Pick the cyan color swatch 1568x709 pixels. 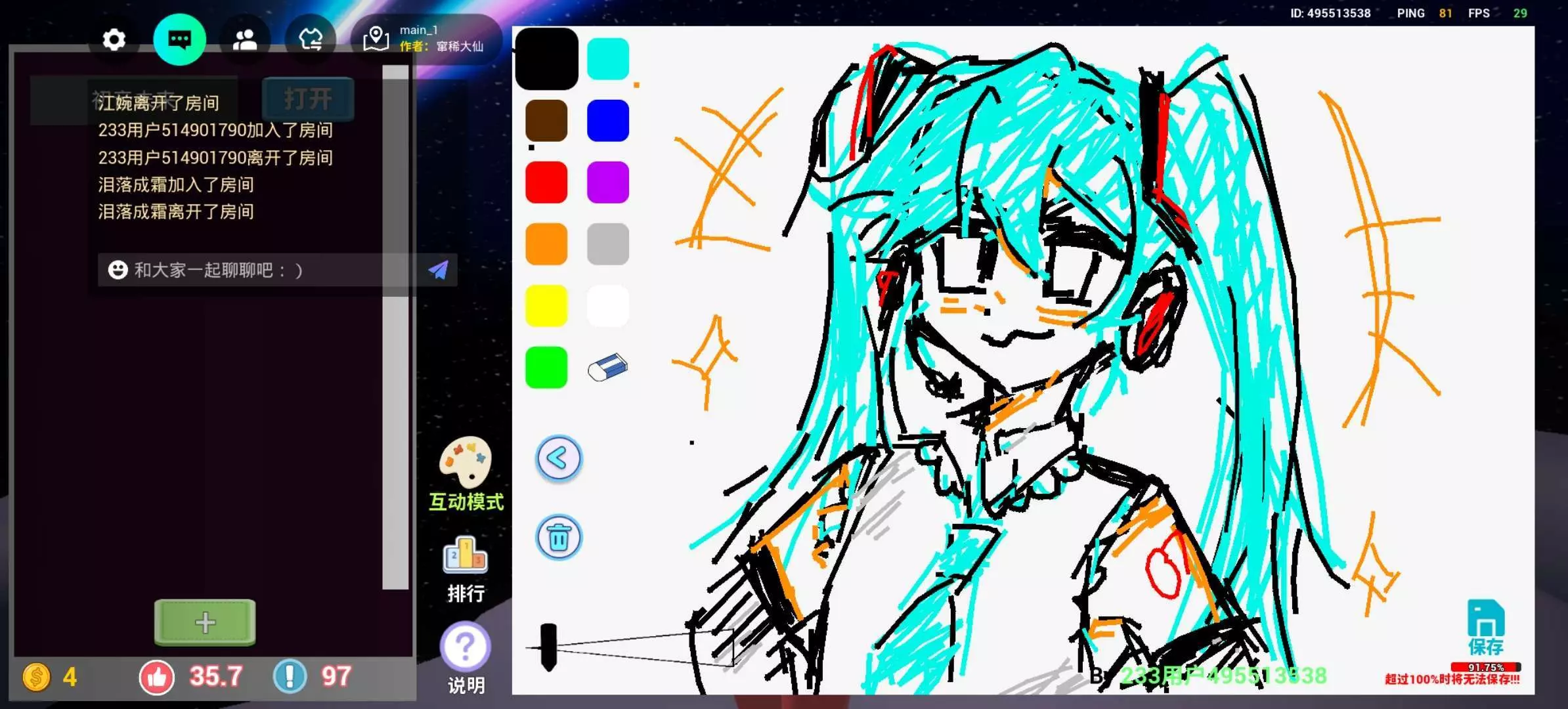click(x=607, y=59)
